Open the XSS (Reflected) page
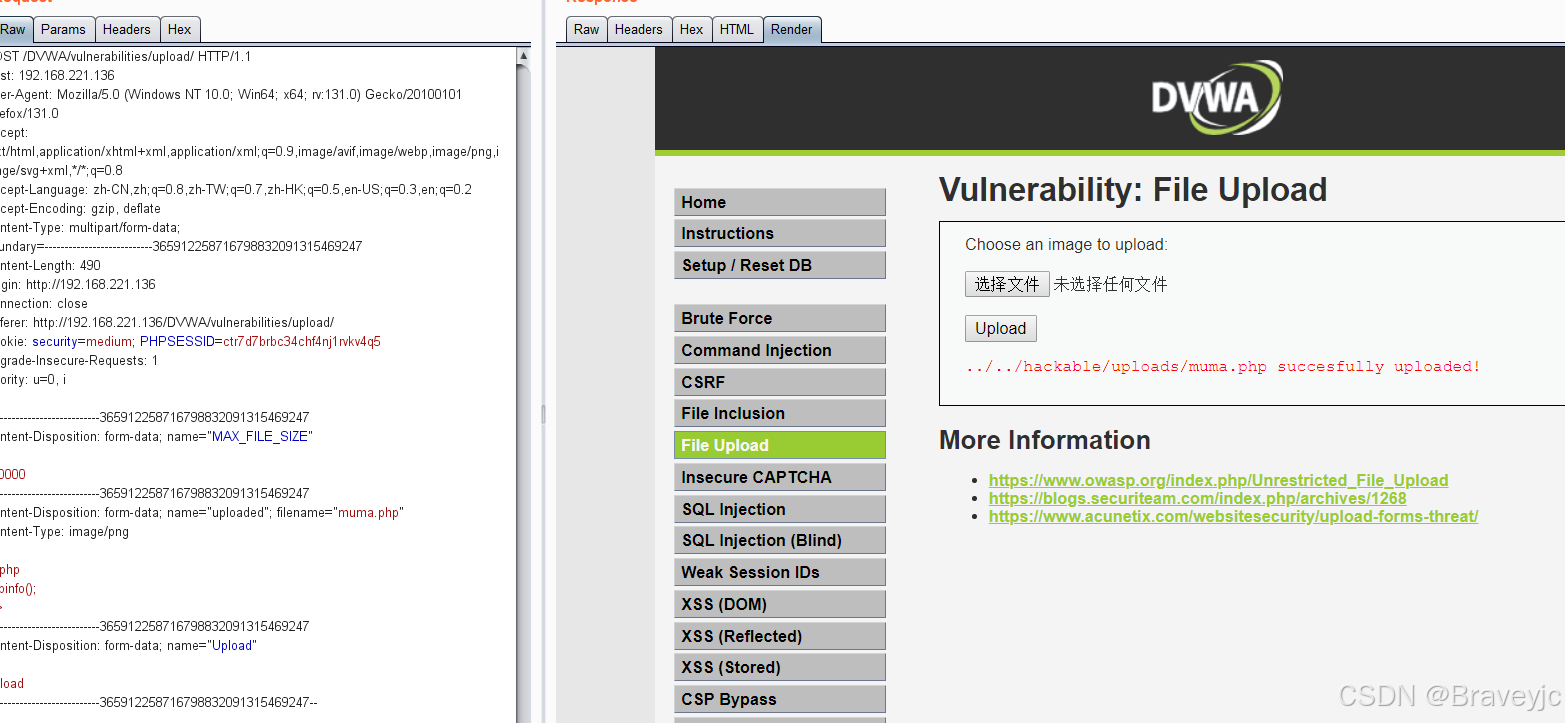Image resolution: width=1565 pixels, height=723 pixels. point(780,636)
